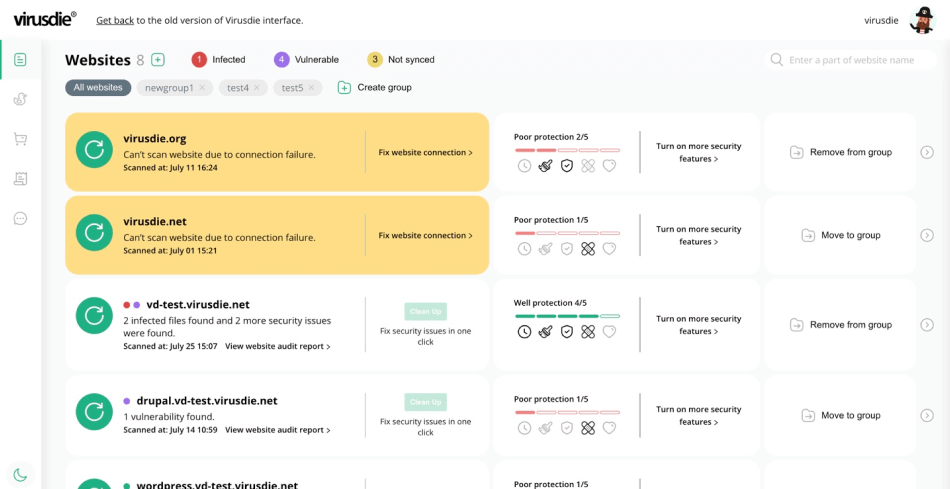Open the receipt sidebar icon

[x=21, y=179]
